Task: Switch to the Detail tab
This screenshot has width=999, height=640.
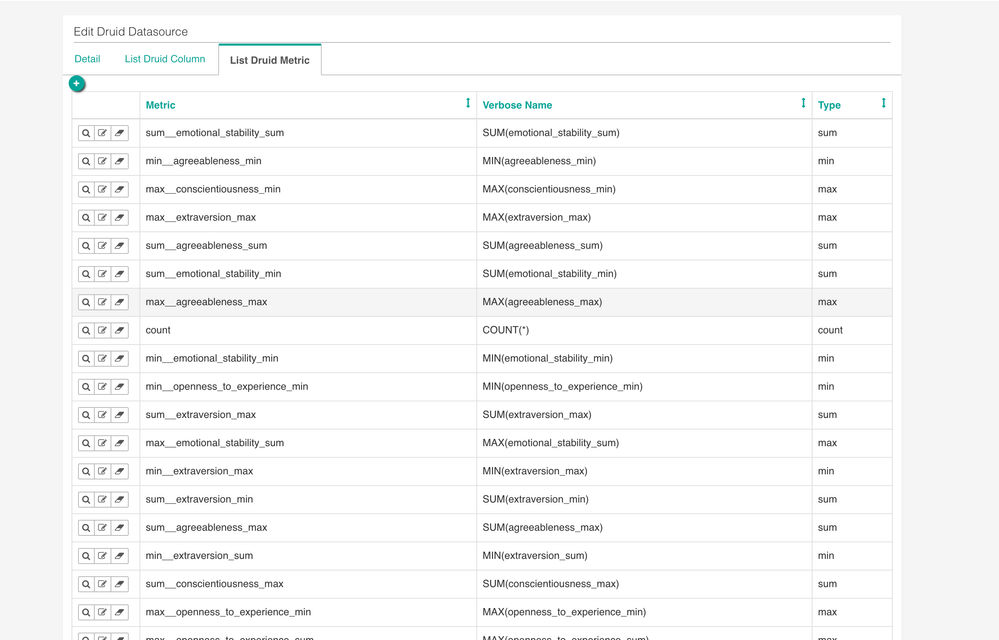Action: (87, 59)
